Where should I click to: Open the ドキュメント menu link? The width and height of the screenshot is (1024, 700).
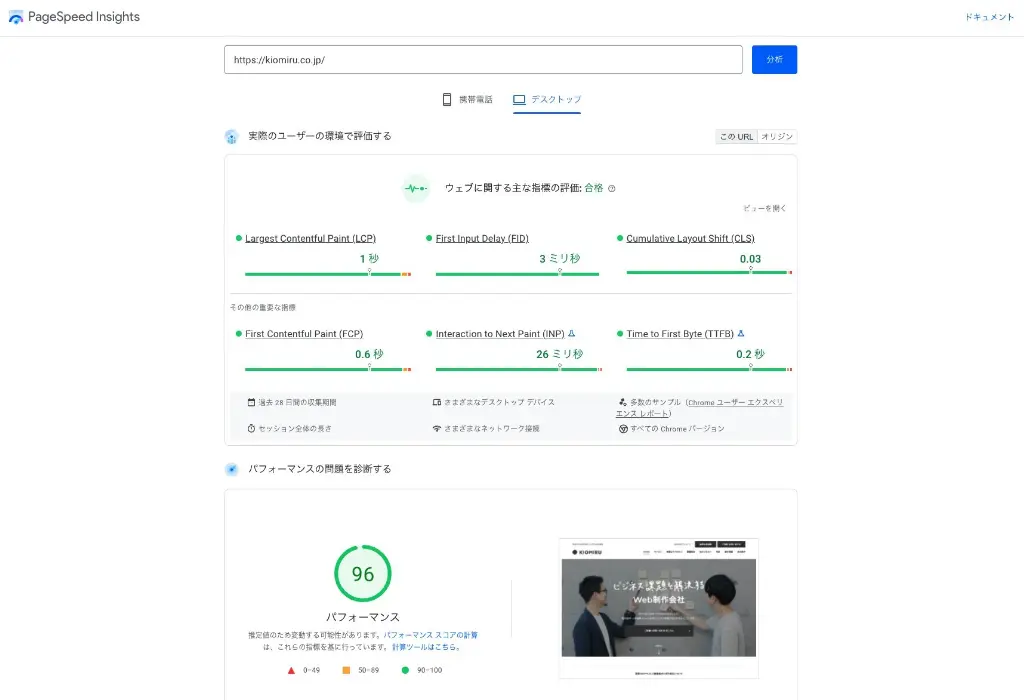pos(989,17)
